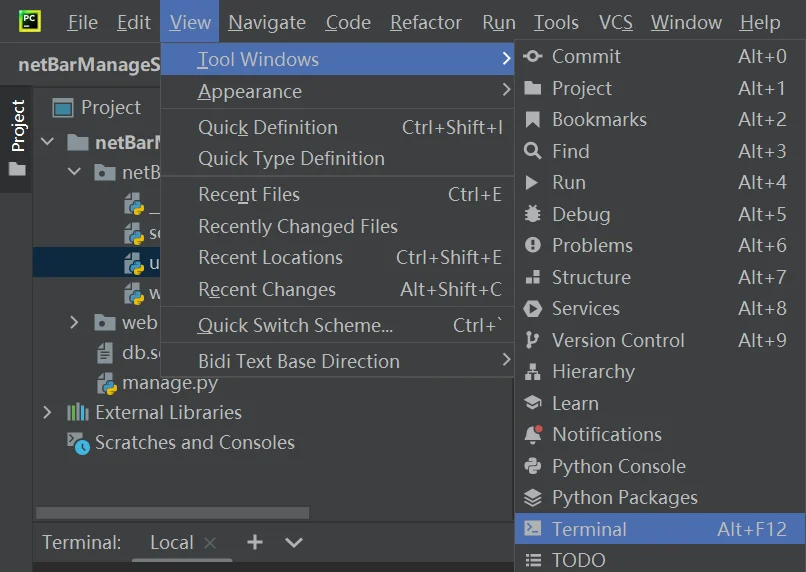Screen dimensions: 806x572
Task: Open terminal session dropdown chevron
Action: [x=294, y=542]
